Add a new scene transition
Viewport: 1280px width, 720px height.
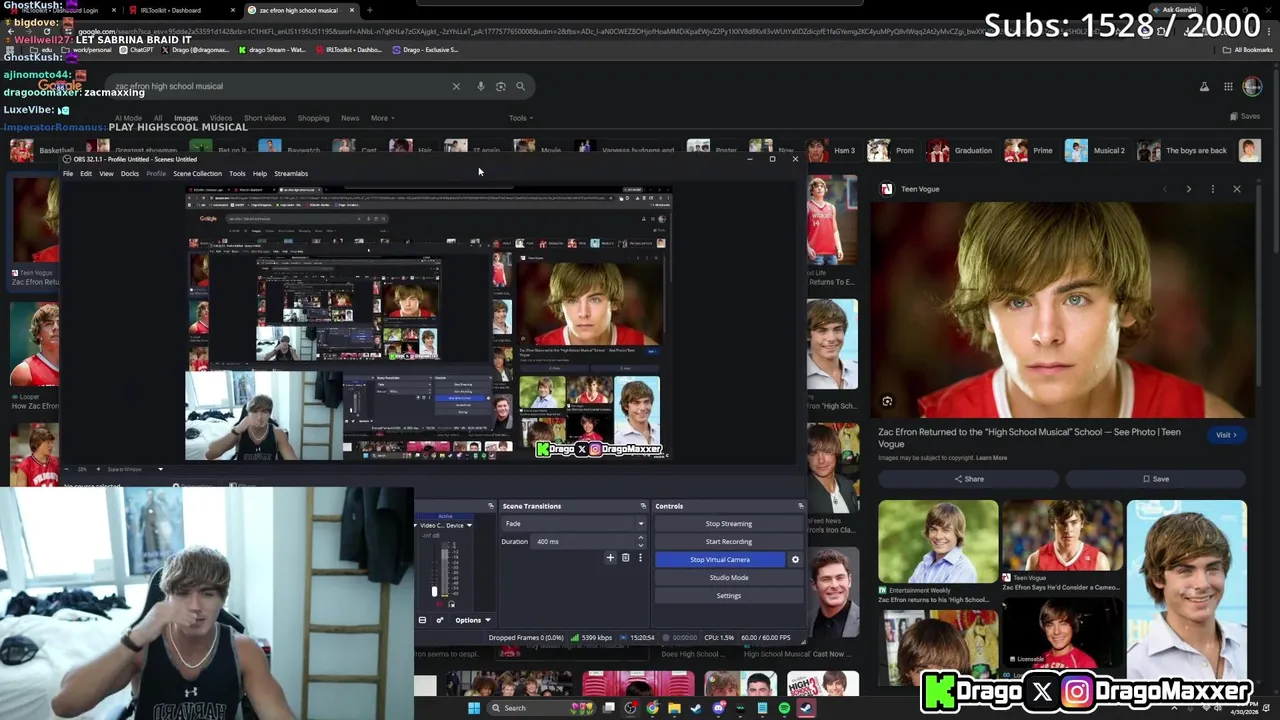pyautogui.click(x=610, y=558)
